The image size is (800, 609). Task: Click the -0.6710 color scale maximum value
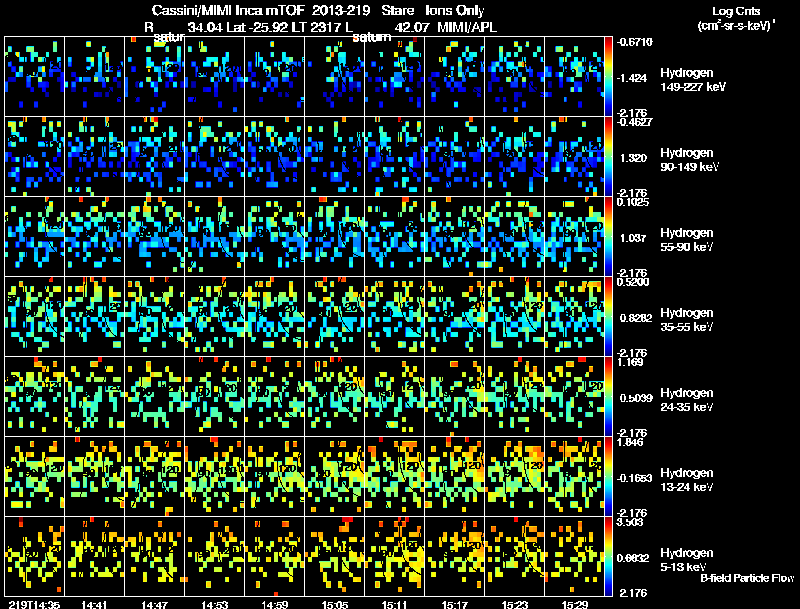634,42
